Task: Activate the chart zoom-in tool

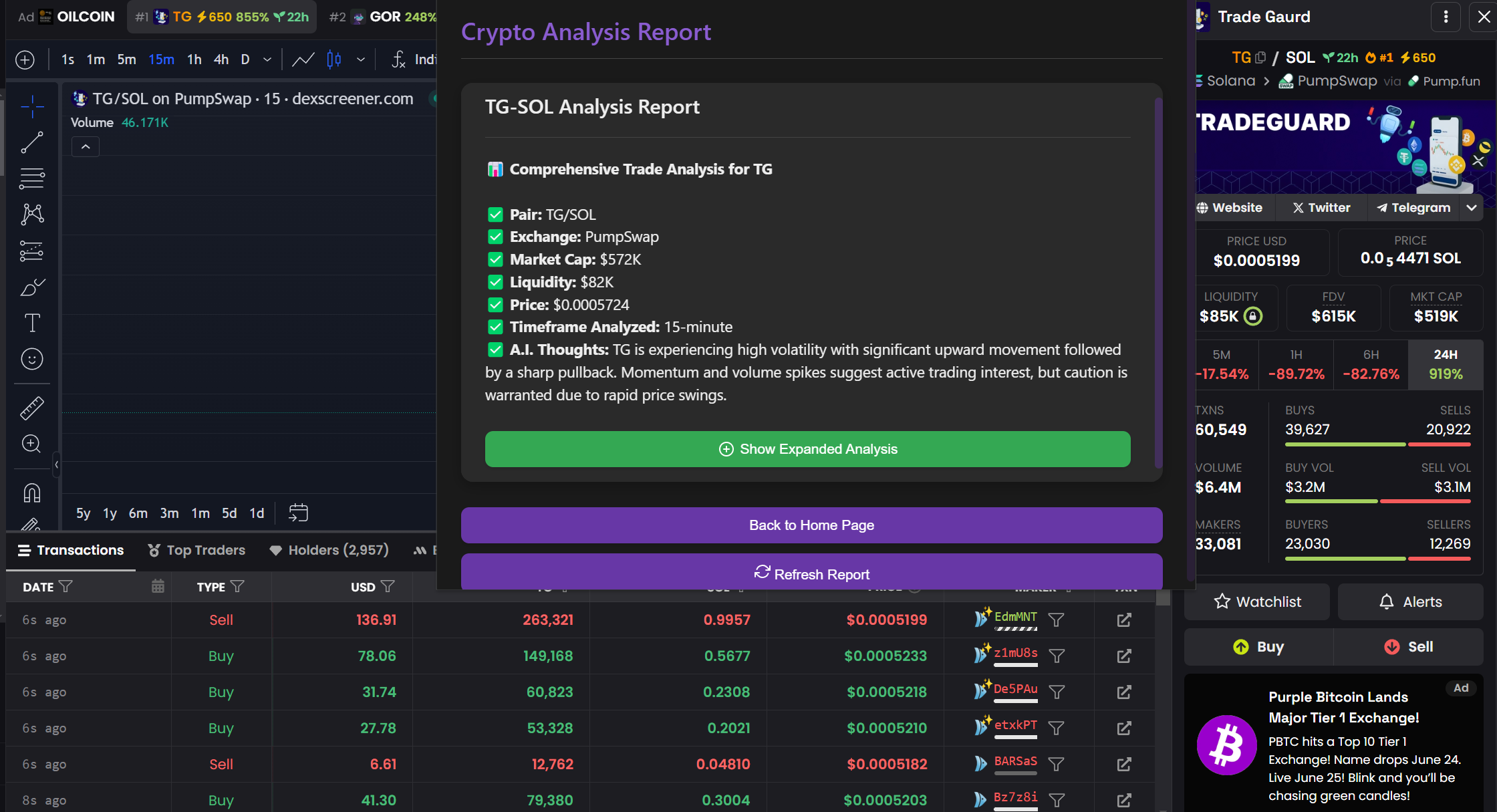Action: (31, 444)
